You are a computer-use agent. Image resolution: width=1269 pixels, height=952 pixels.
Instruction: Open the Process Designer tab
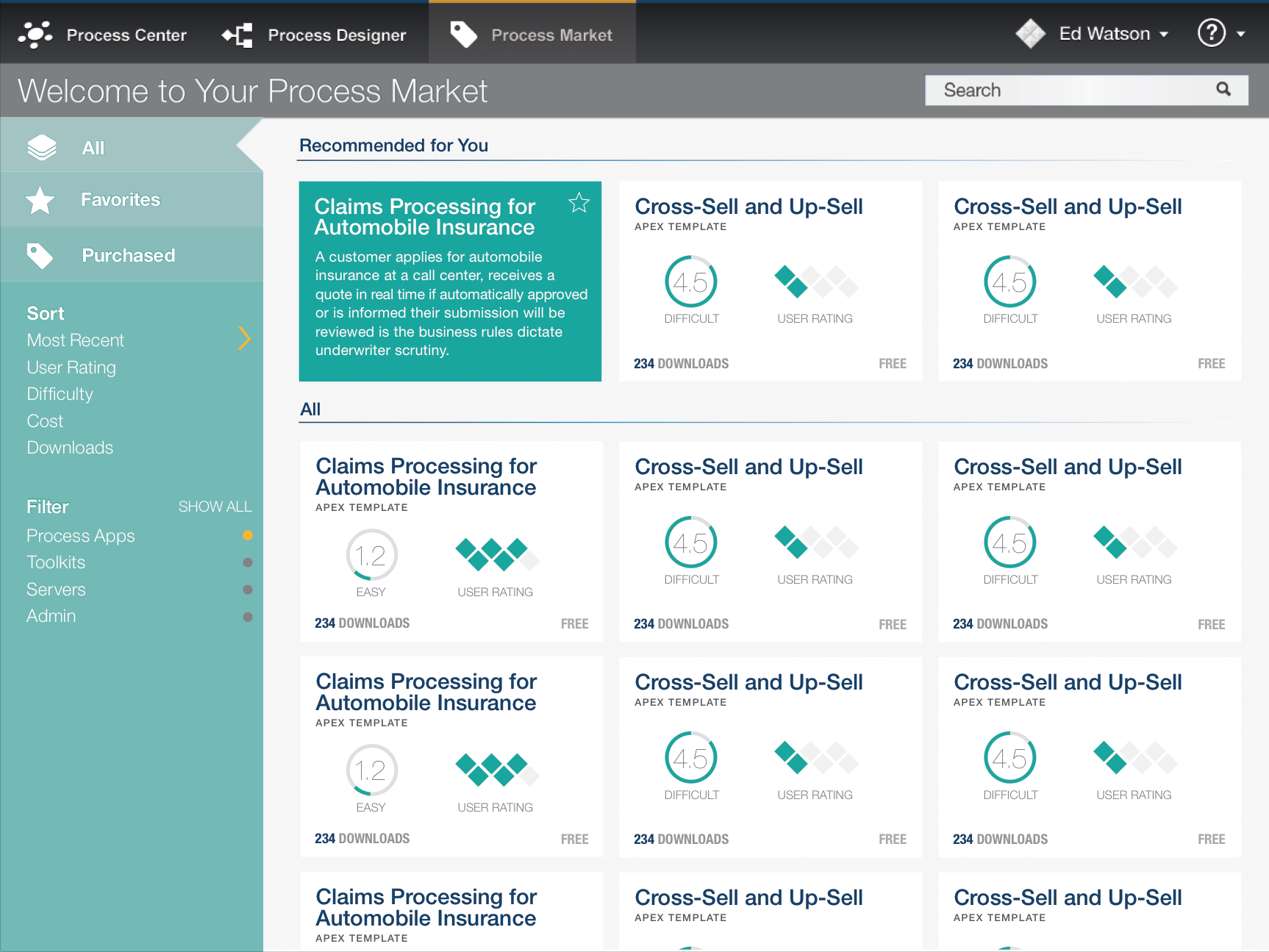[314, 35]
